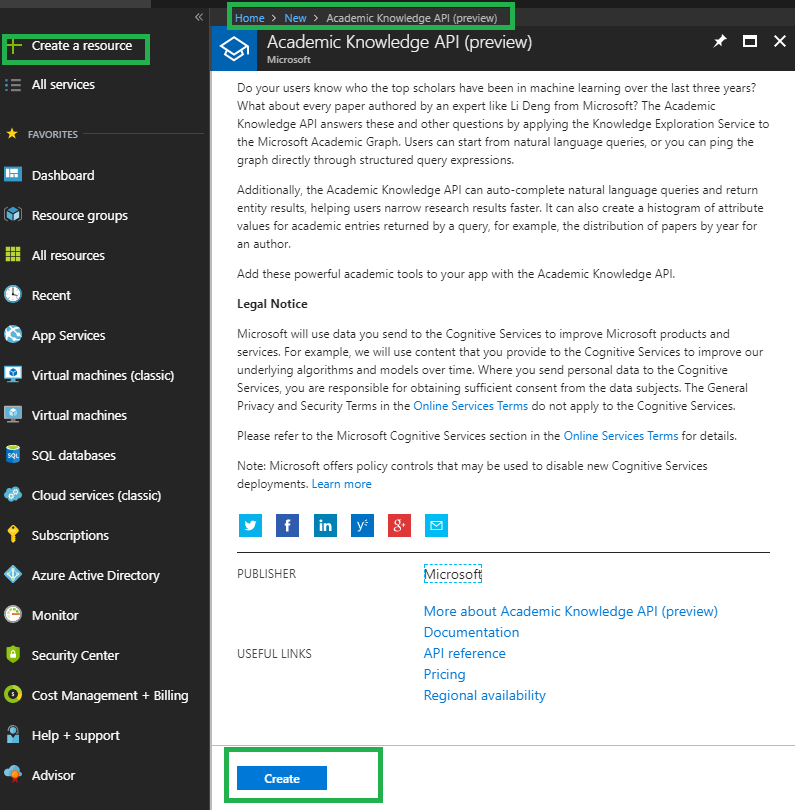Click the Advisor cloud icon
Viewport: 795px width, 810px height.
point(13,774)
